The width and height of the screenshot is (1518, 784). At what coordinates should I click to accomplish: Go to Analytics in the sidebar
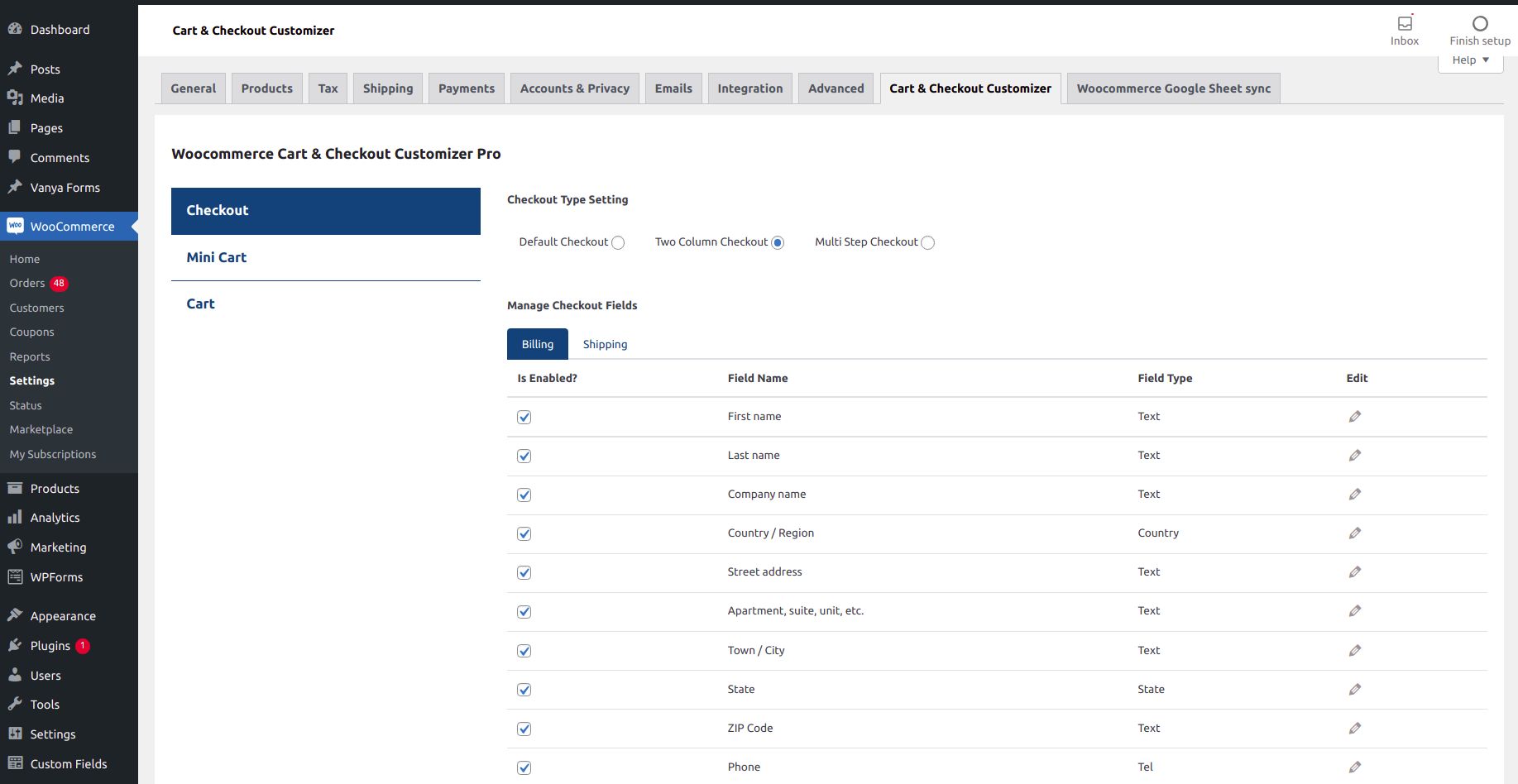55,518
